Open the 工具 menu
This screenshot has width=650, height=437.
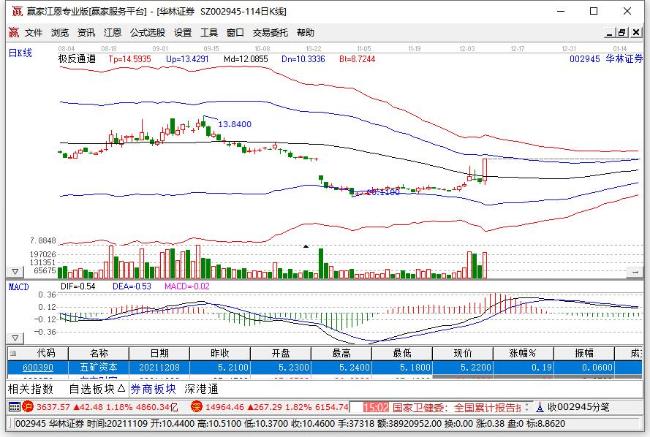pos(209,33)
